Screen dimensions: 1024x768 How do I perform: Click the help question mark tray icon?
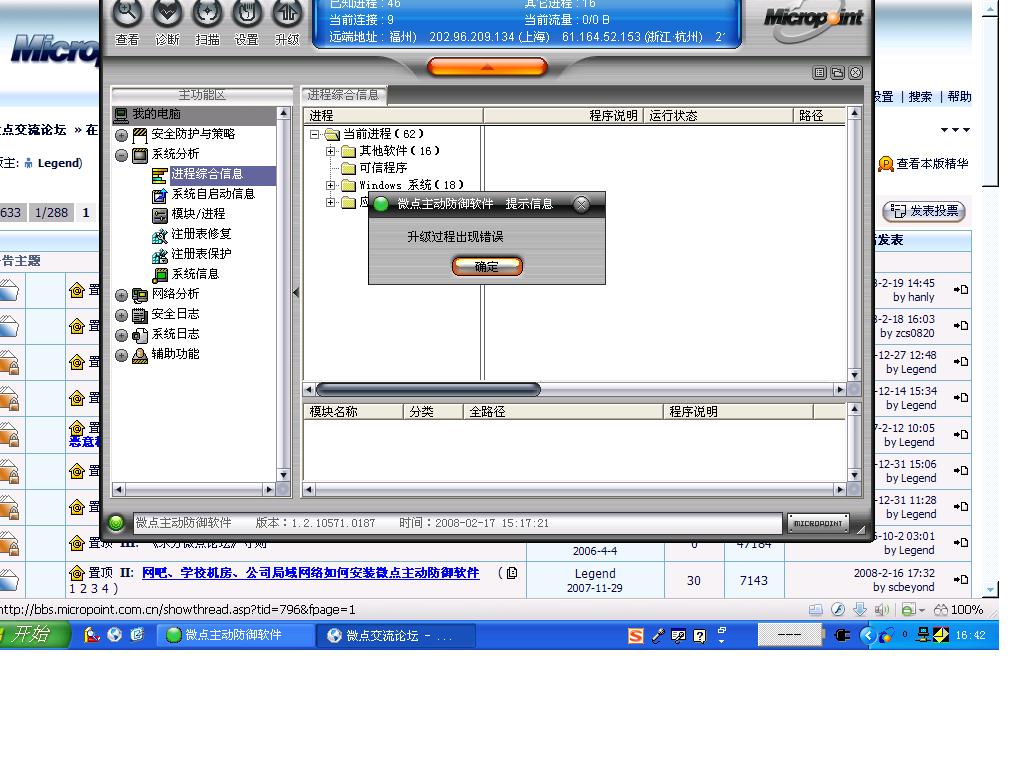click(x=699, y=636)
